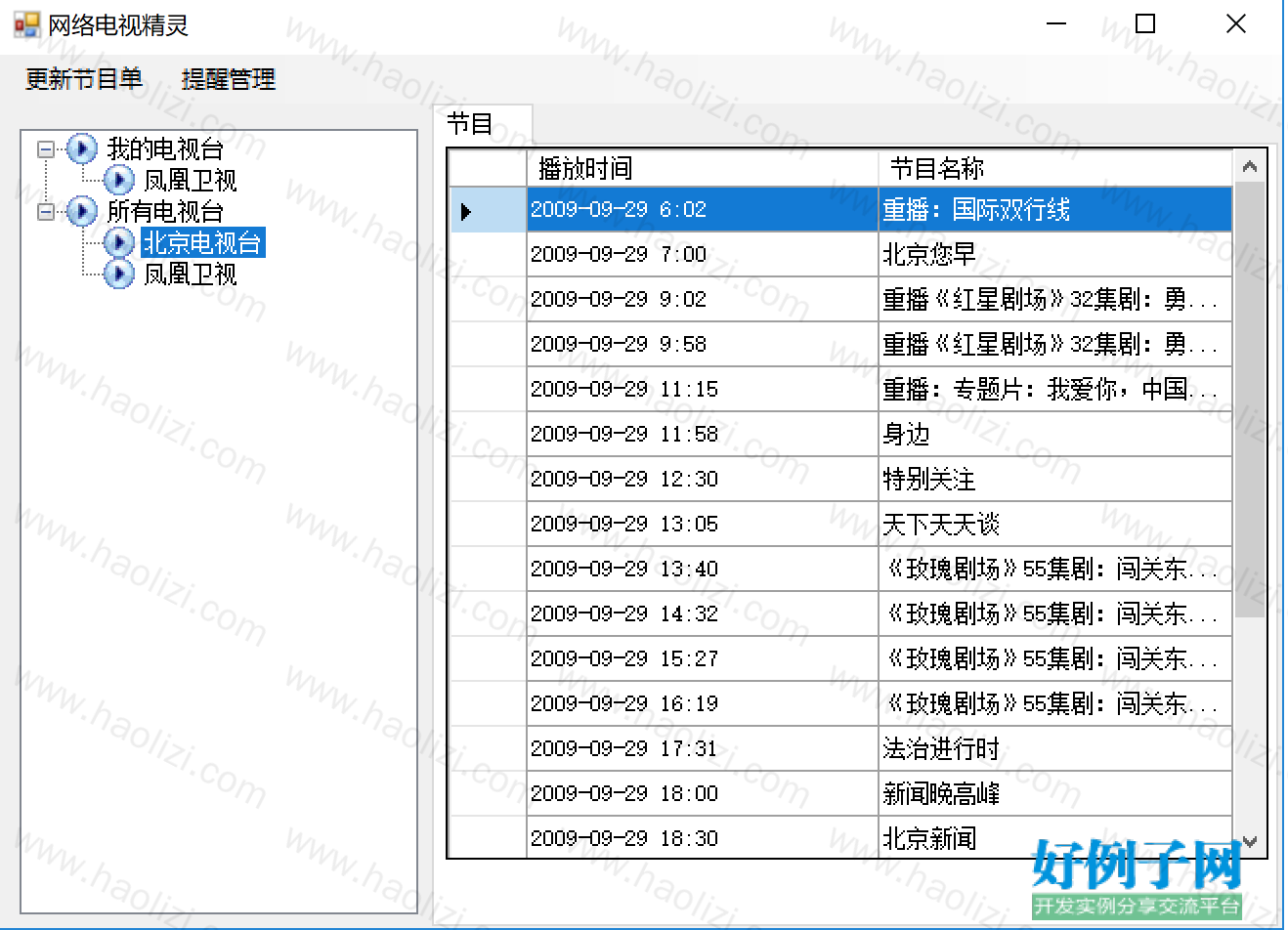Click play icon beside 我的电视台
This screenshot has width=1288, height=930.
point(82,148)
